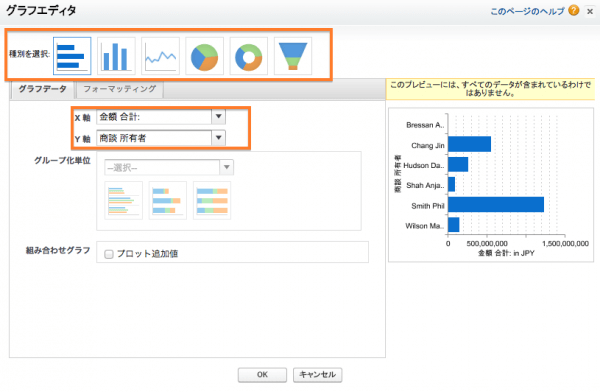Screen dimensions: 600x392
Task: Enable the プロット追加値 checkbox
Action: (109, 254)
